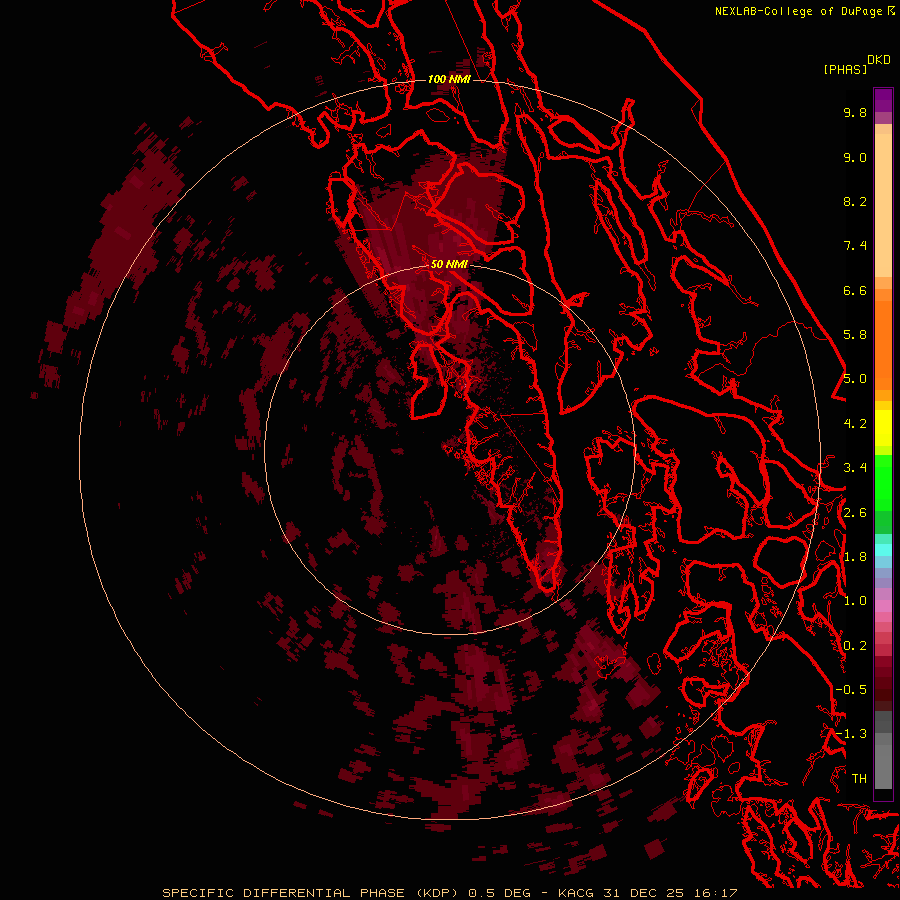Click the Specific Differential Phase (KDP) title text
900x900 pixels.
312,893
